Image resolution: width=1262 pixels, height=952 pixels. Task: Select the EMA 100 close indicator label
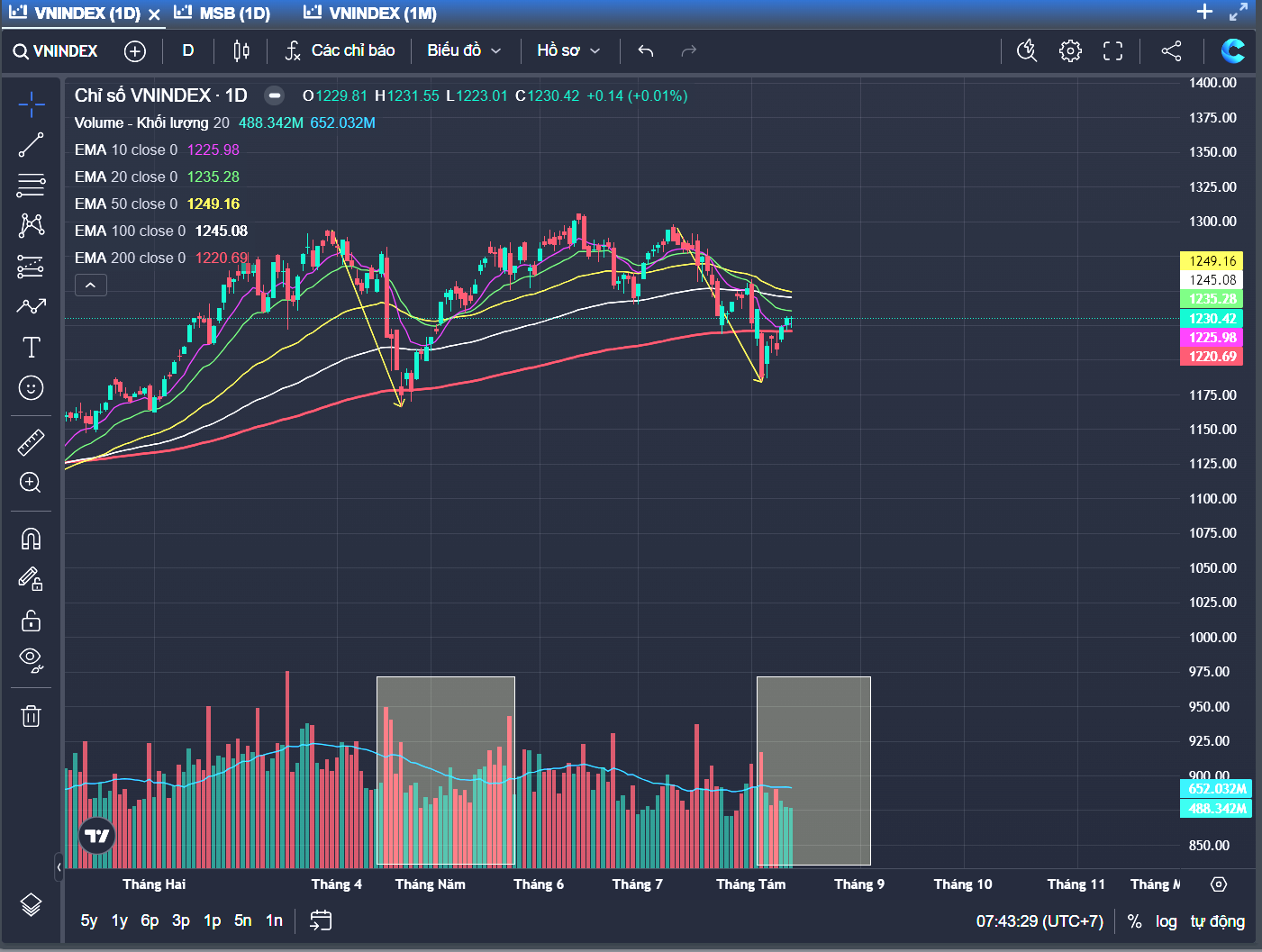click(130, 231)
